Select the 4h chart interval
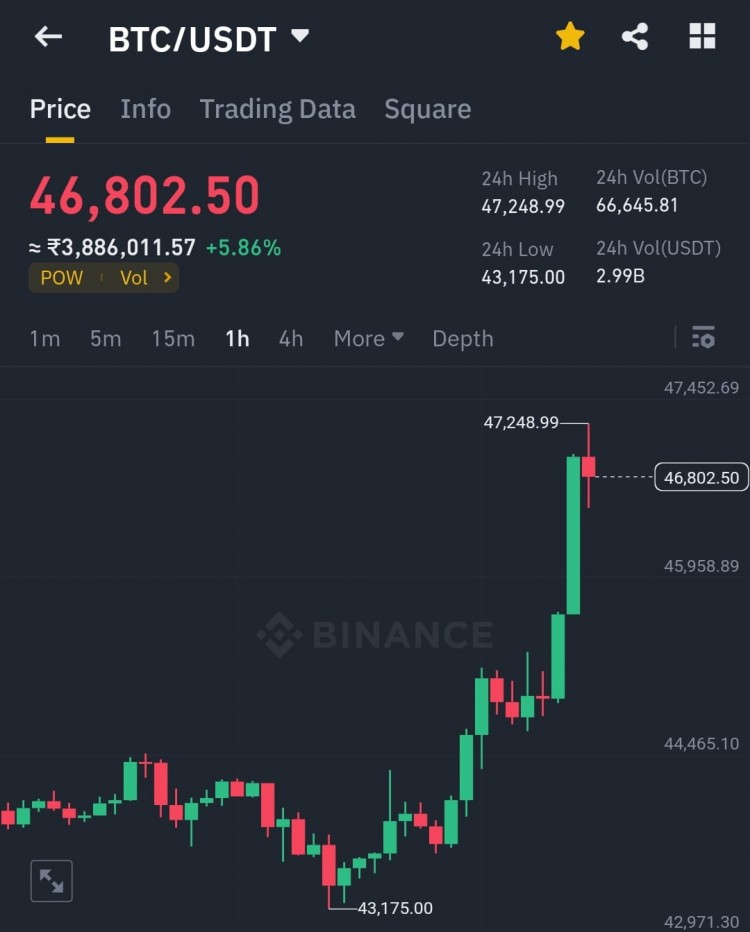The width and height of the screenshot is (750, 932). (x=291, y=339)
